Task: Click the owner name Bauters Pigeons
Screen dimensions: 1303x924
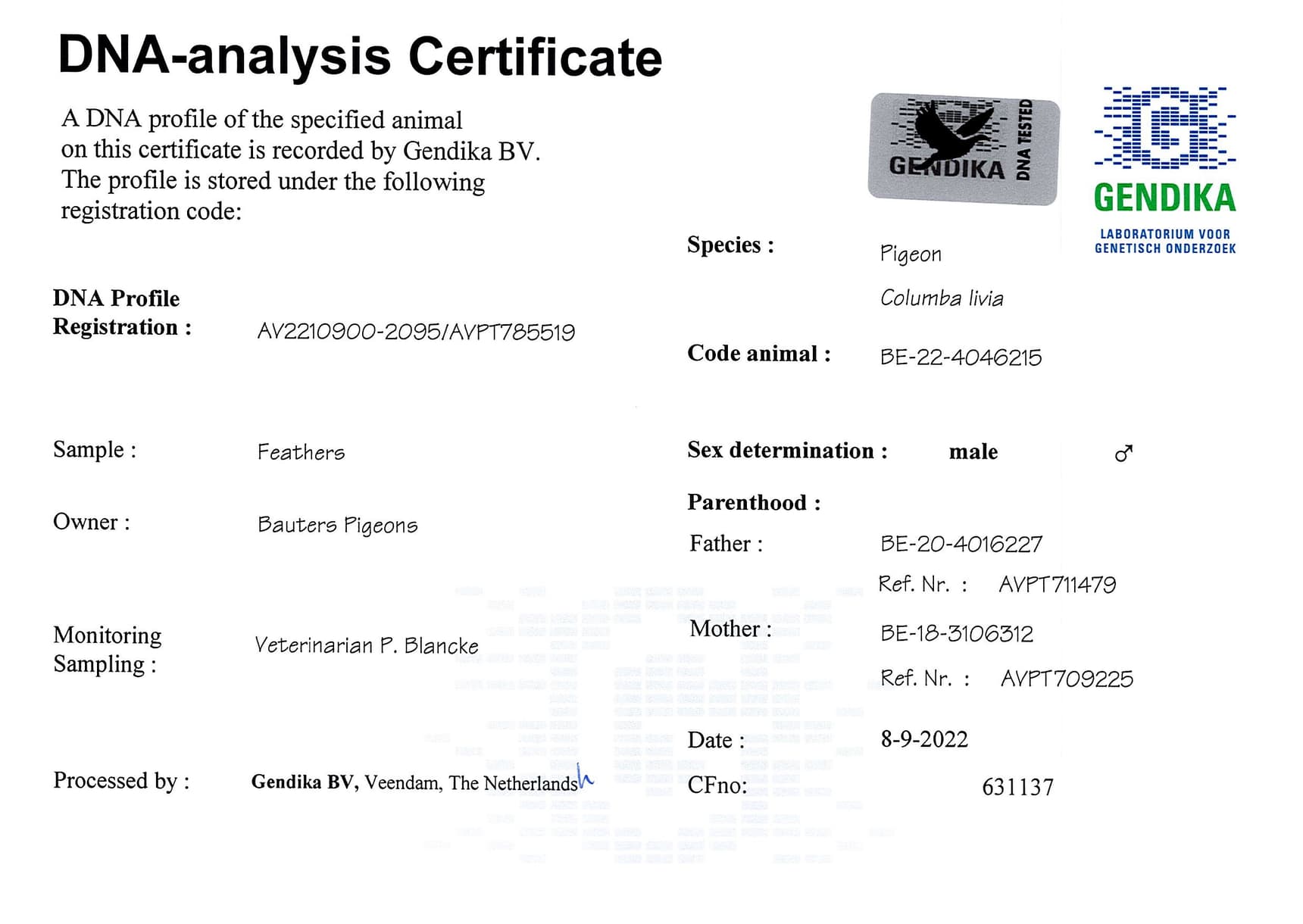Action: click(337, 525)
